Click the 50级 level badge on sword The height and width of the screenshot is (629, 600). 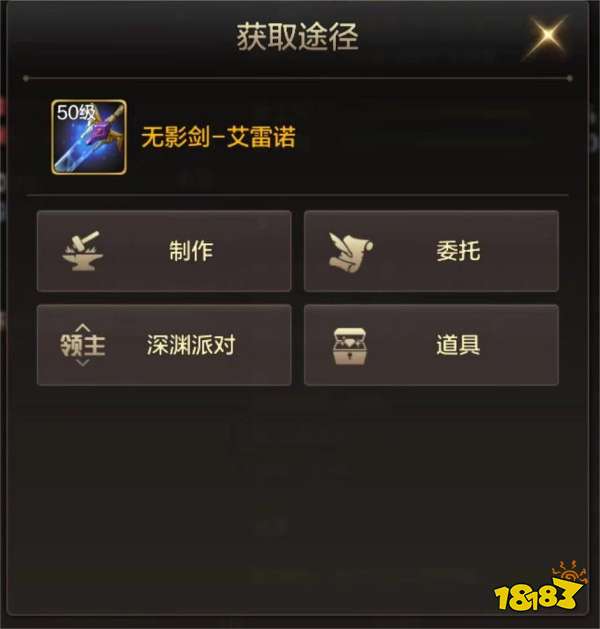pos(75,113)
